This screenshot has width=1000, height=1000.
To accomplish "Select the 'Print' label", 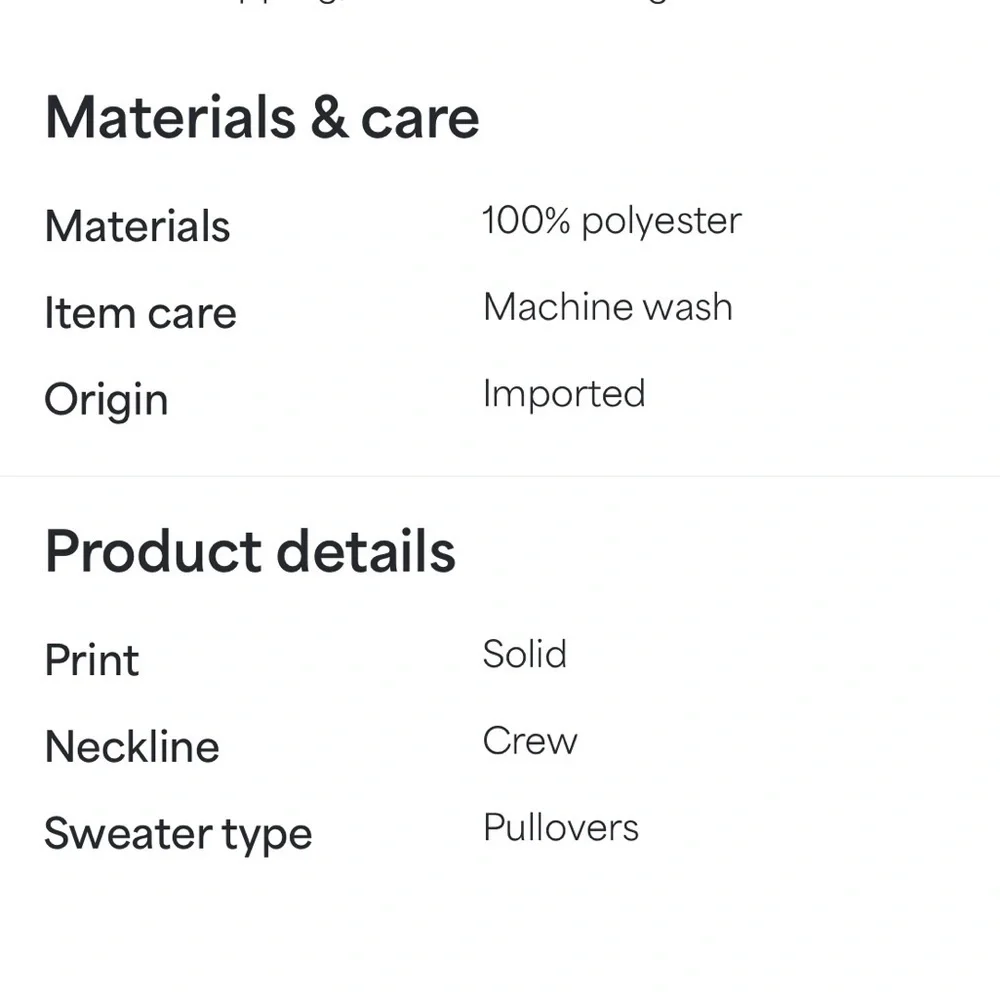I will 92,660.
